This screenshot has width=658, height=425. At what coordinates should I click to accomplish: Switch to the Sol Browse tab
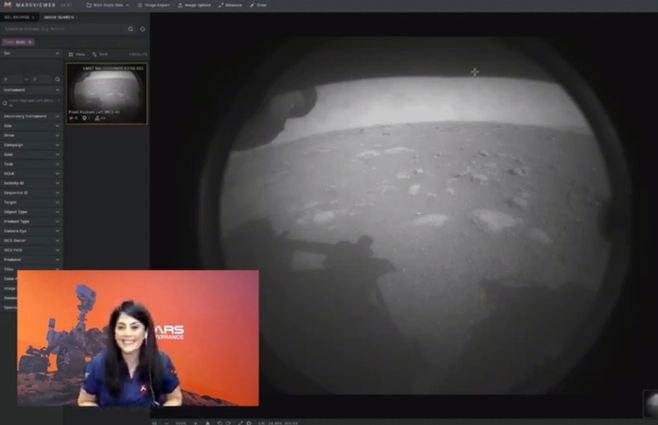click(x=16, y=17)
